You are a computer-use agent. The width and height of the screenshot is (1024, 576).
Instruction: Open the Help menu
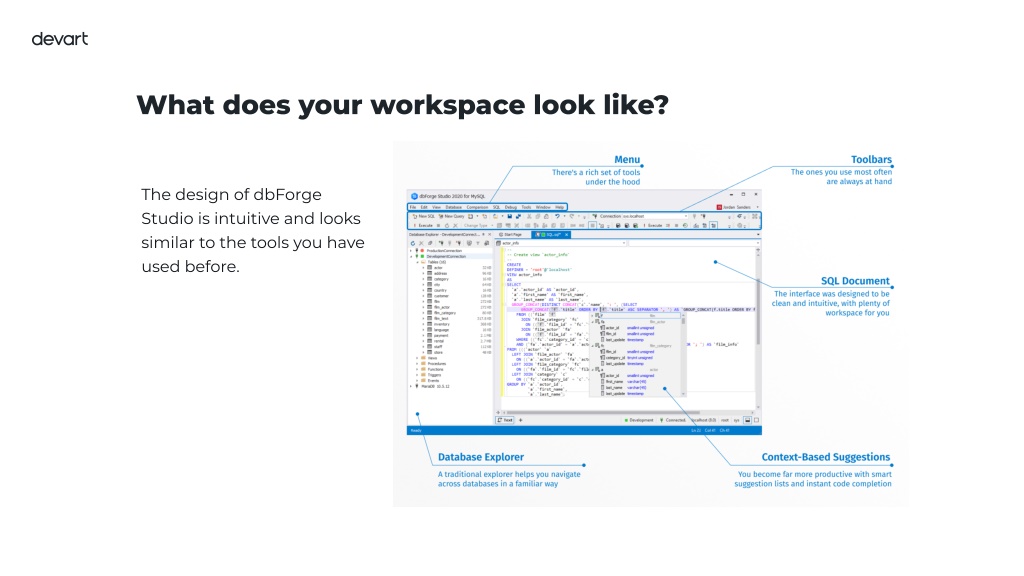pos(560,207)
